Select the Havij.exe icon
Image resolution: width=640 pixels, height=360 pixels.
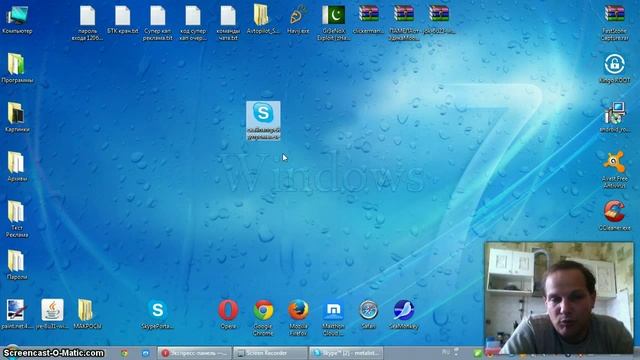(298, 19)
